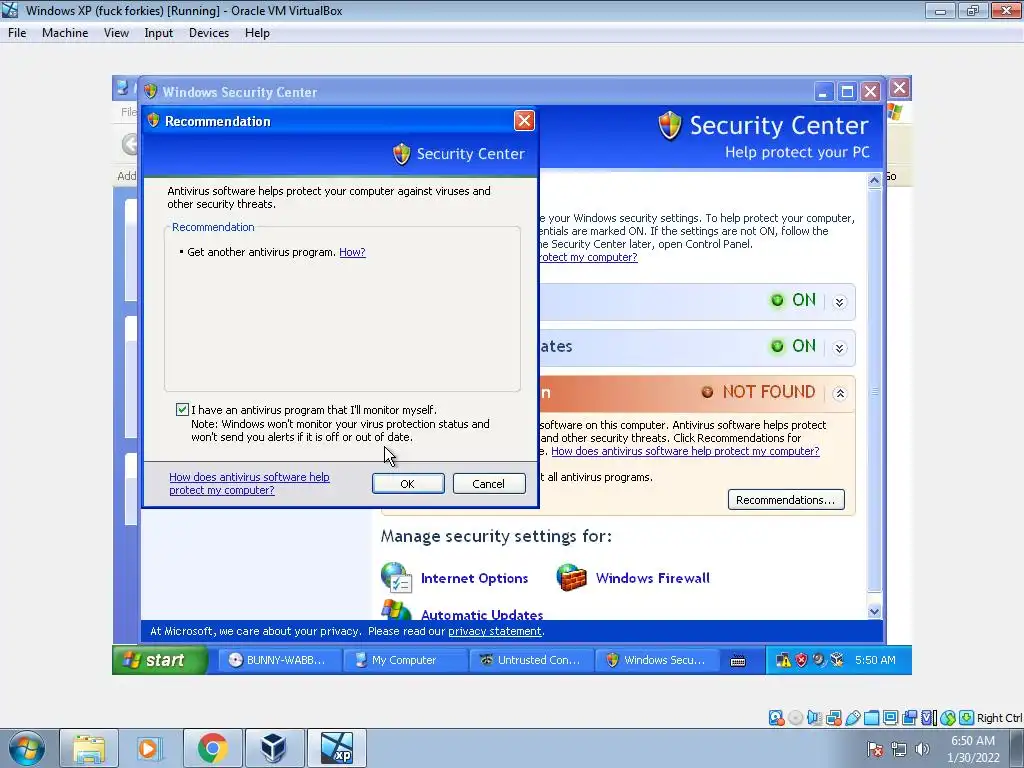
Task: Open the Devices menu
Action: (208, 33)
